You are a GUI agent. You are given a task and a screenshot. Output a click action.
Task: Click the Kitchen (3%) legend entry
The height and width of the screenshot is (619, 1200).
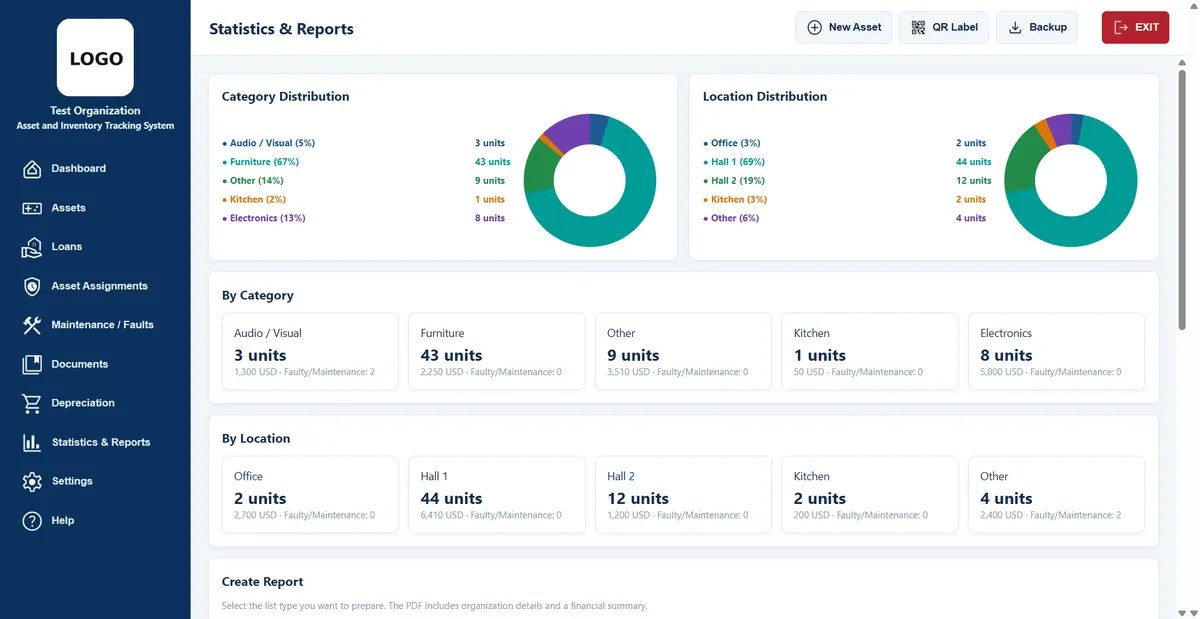(x=735, y=199)
